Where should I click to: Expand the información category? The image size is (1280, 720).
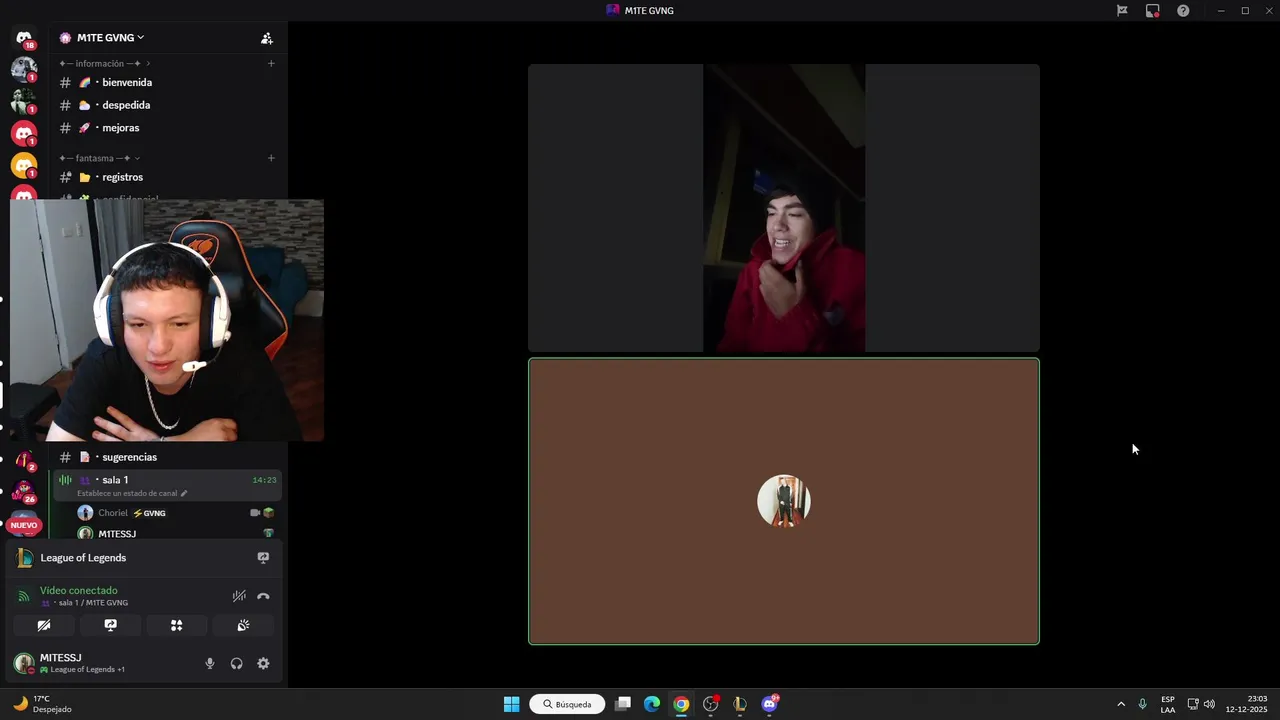pos(105,63)
